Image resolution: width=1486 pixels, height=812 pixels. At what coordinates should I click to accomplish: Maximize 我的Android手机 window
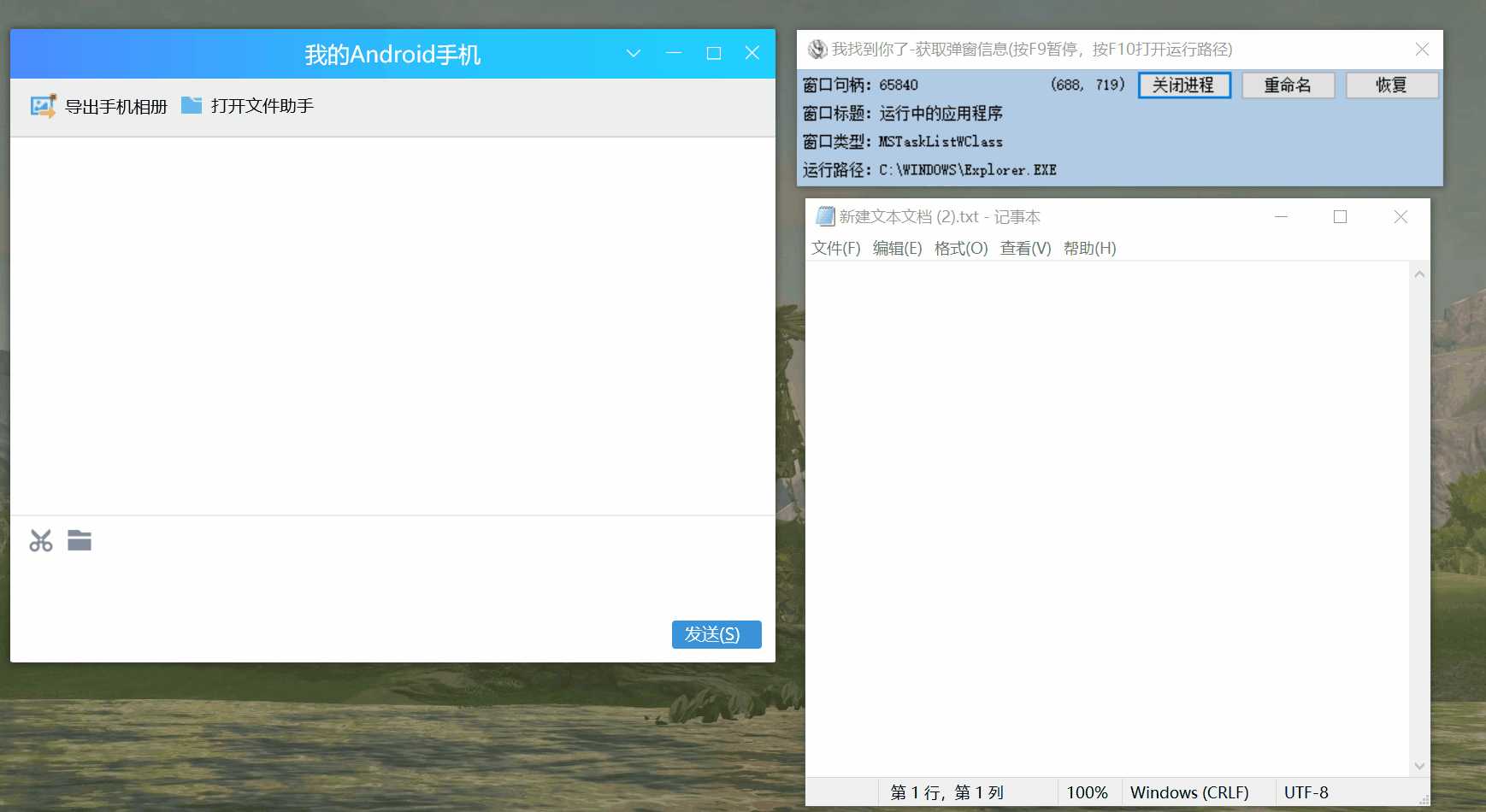click(x=714, y=53)
